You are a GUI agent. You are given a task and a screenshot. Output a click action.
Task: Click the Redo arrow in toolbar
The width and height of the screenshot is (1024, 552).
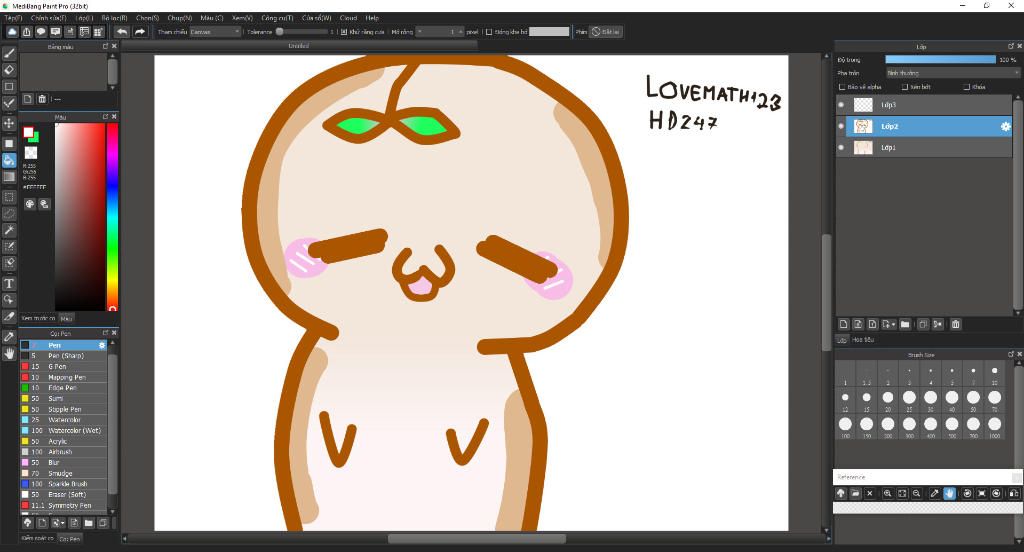pyautogui.click(x=140, y=31)
